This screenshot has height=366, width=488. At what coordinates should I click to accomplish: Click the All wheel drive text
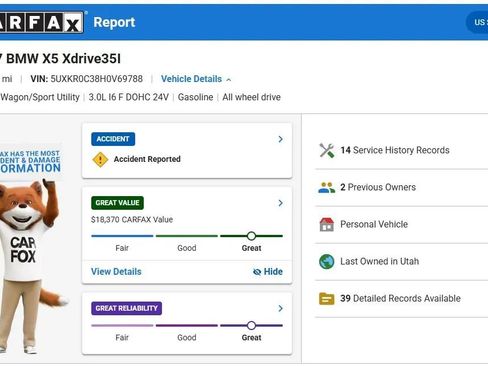pyautogui.click(x=251, y=97)
